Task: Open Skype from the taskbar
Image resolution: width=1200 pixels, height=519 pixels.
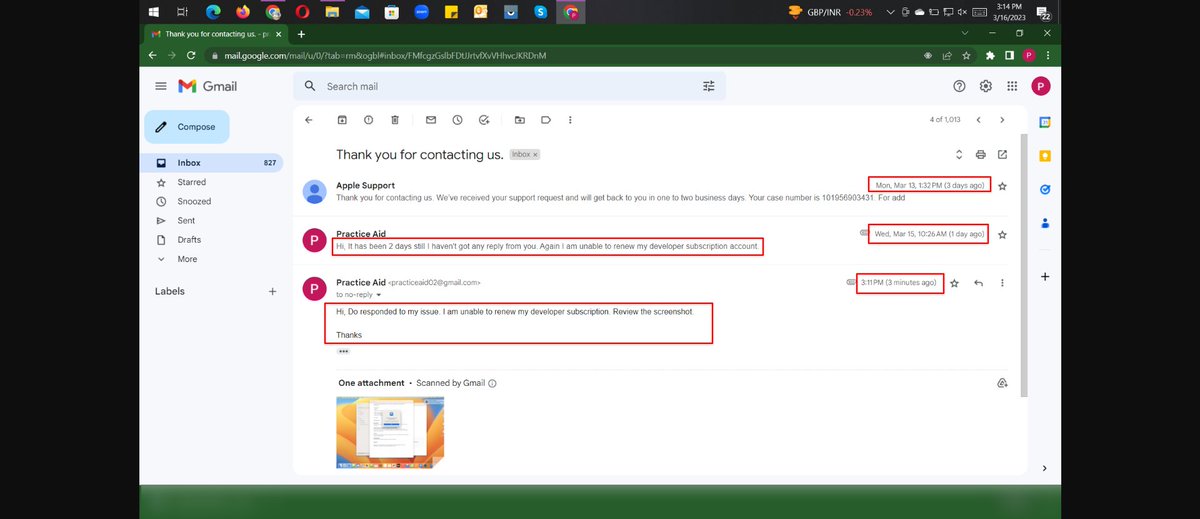Action: click(x=541, y=12)
